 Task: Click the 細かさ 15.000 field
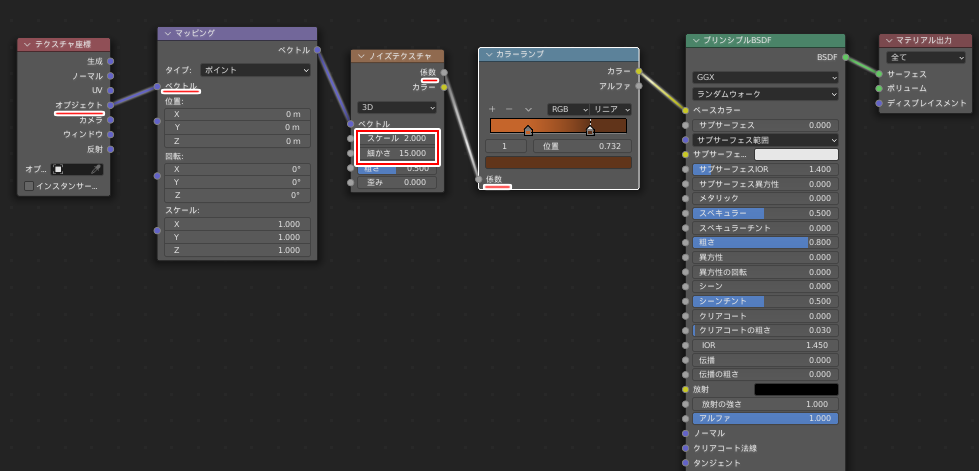coord(397,153)
